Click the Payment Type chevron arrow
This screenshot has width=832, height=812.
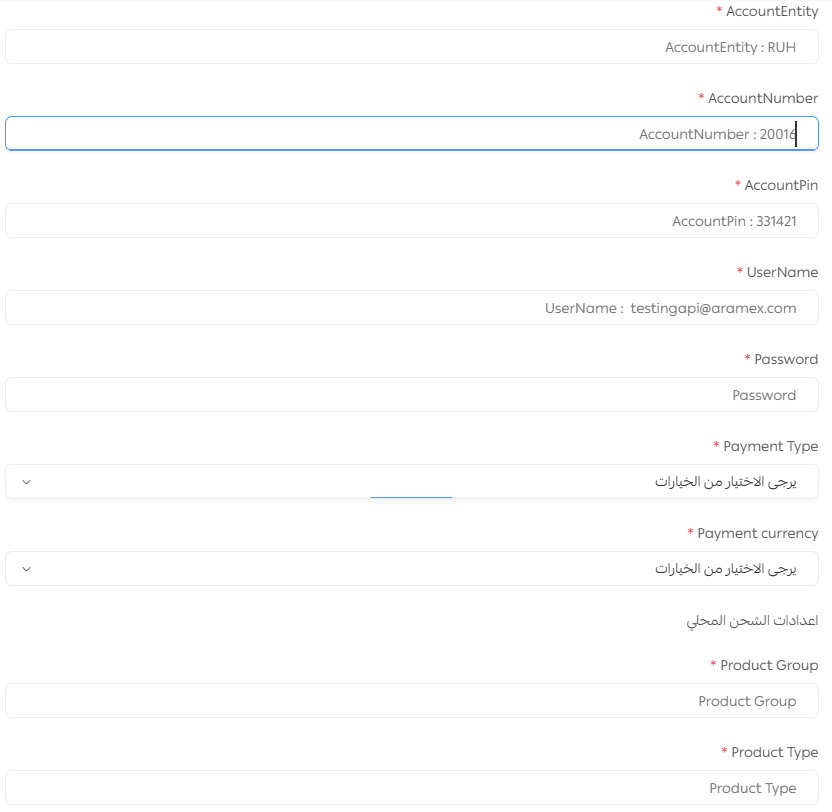tap(27, 482)
